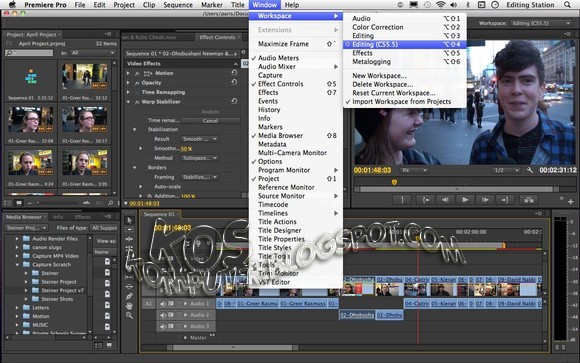Select the Selection arrow tool in Tools panel
Screen dimensions: 580x363
pos(129,221)
